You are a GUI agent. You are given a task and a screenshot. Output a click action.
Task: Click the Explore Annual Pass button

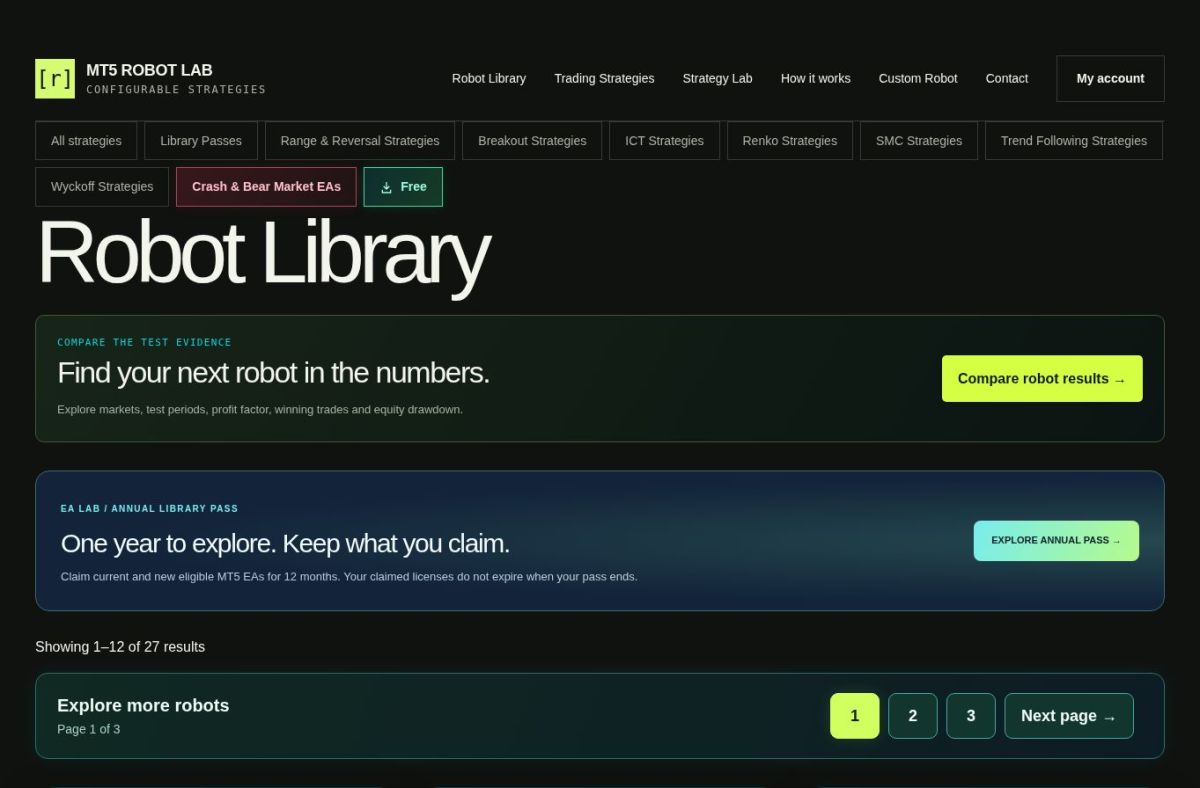[1056, 541]
